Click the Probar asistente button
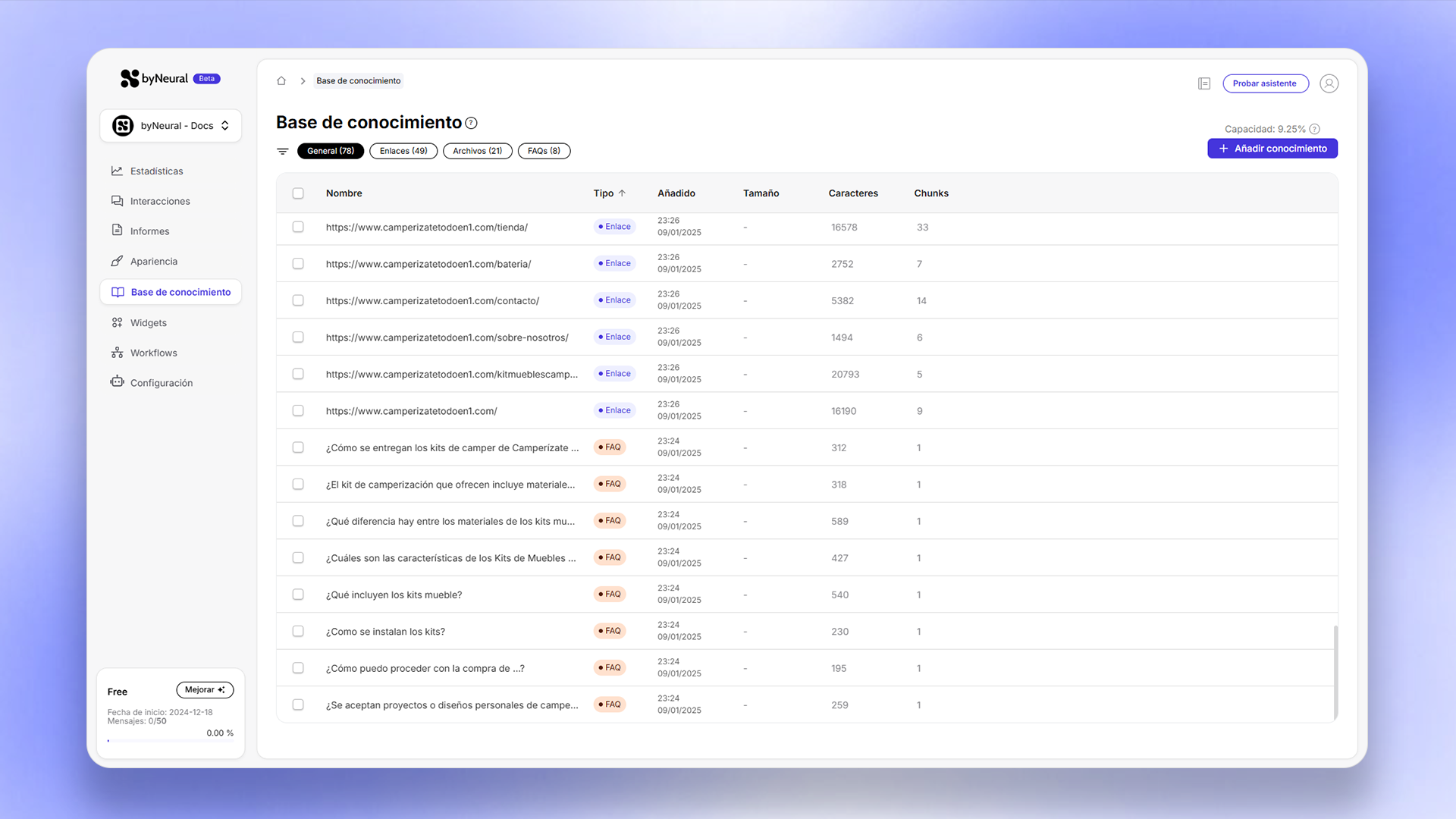The image size is (1456, 819). [x=1265, y=83]
